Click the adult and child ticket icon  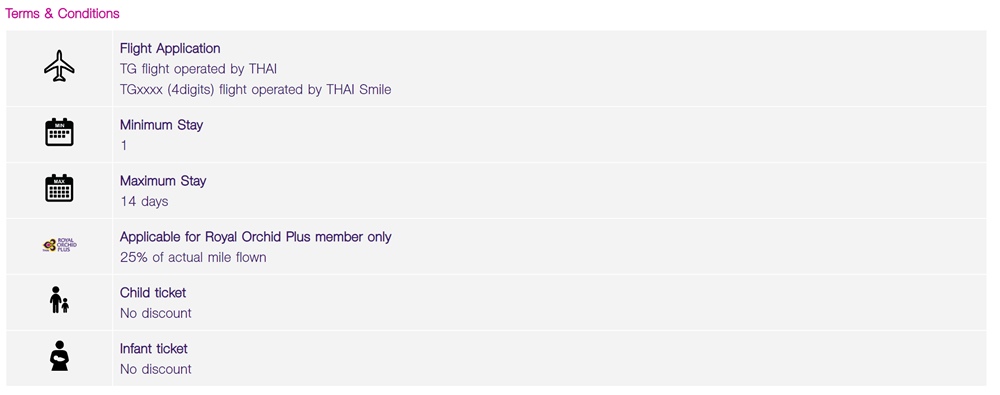[59, 300]
